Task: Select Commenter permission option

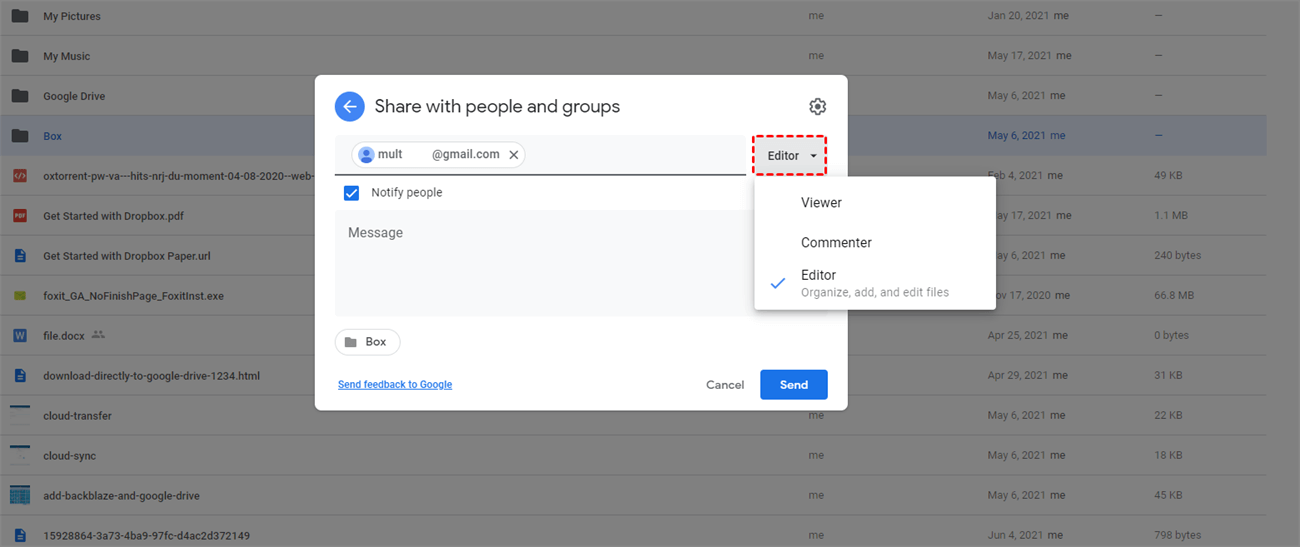Action: [x=836, y=243]
